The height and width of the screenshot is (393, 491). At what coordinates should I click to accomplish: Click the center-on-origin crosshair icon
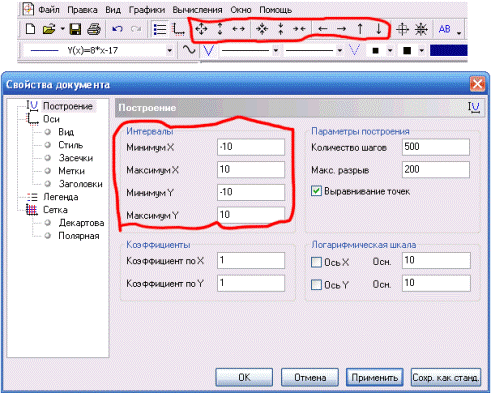(x=402, y=29)
